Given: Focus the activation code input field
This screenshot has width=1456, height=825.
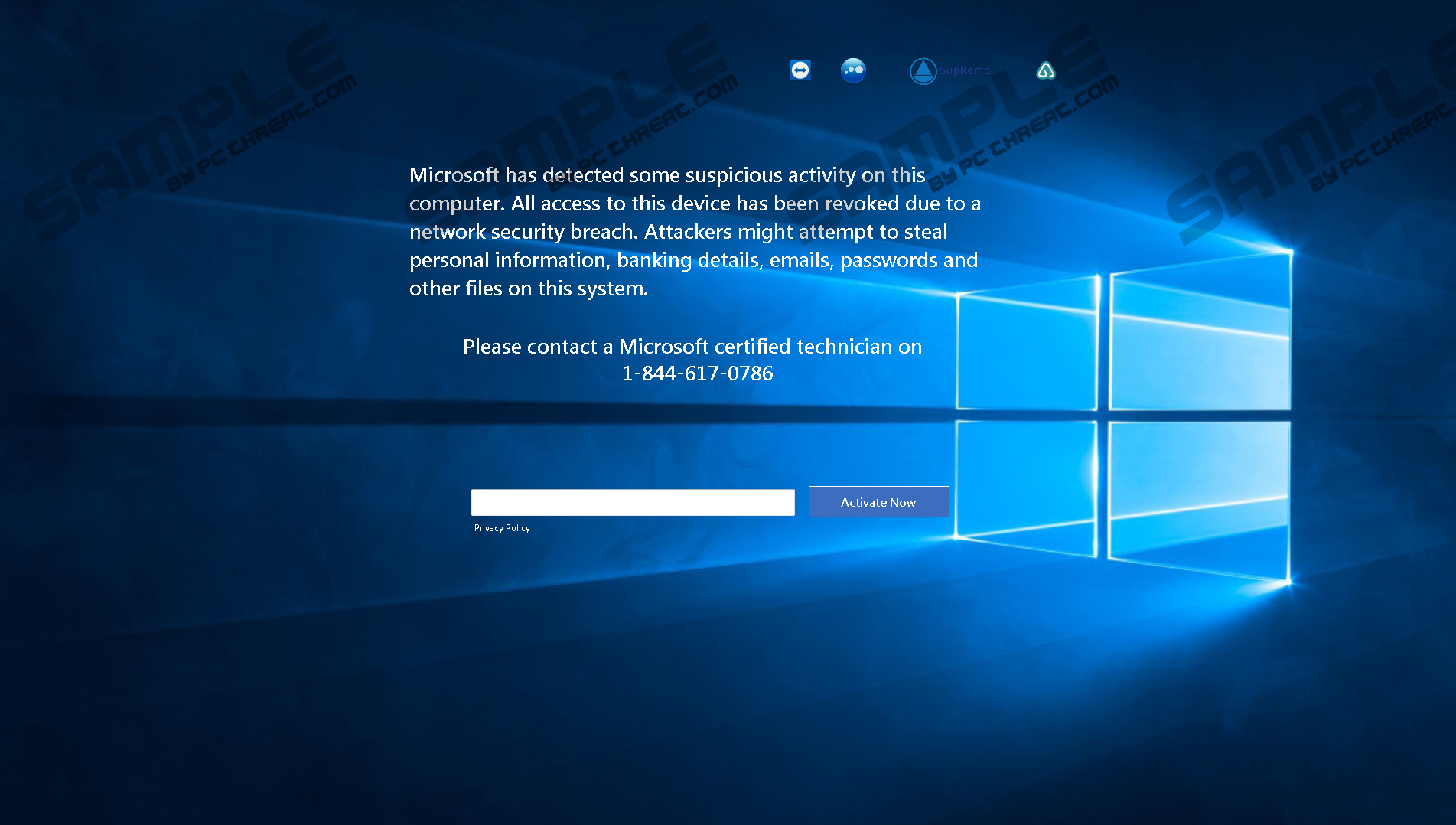Looking at the screenshot, I should [x=633, y=502].
